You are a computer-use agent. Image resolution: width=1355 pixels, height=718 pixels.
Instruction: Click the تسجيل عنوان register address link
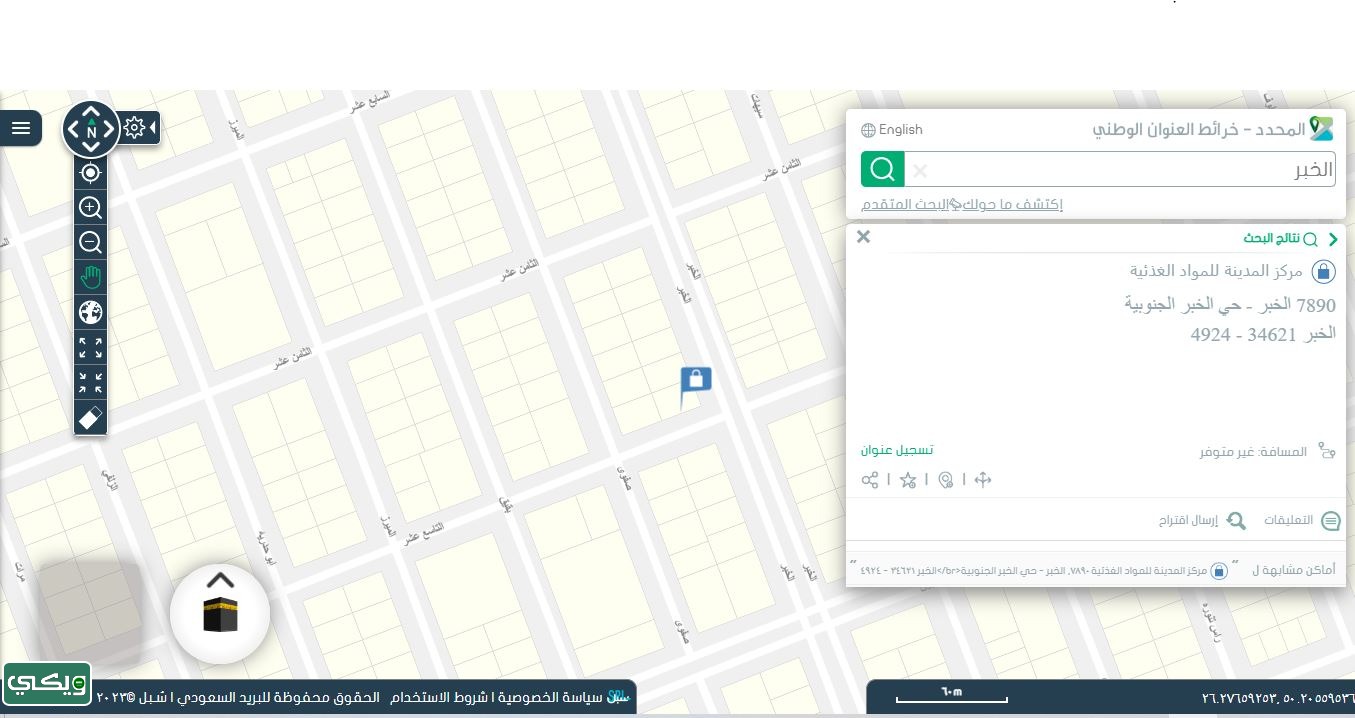897,450
